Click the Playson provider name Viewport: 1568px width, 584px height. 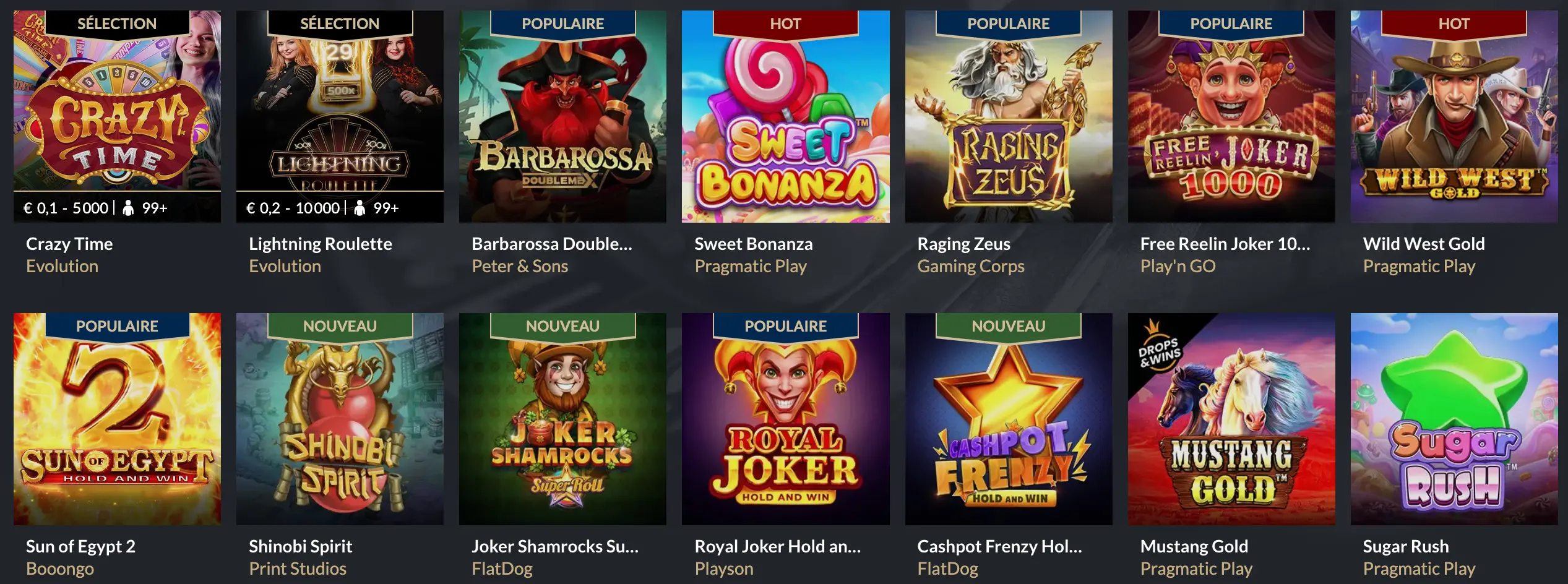[724, 569]
